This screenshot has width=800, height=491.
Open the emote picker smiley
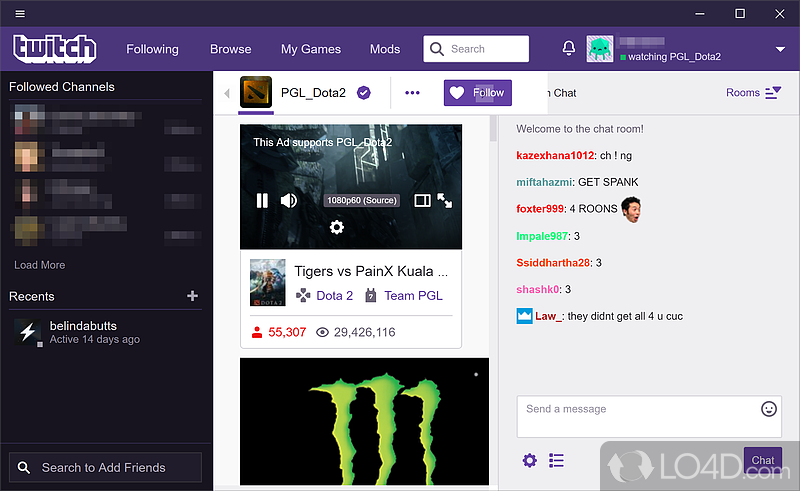coord(769,409)
